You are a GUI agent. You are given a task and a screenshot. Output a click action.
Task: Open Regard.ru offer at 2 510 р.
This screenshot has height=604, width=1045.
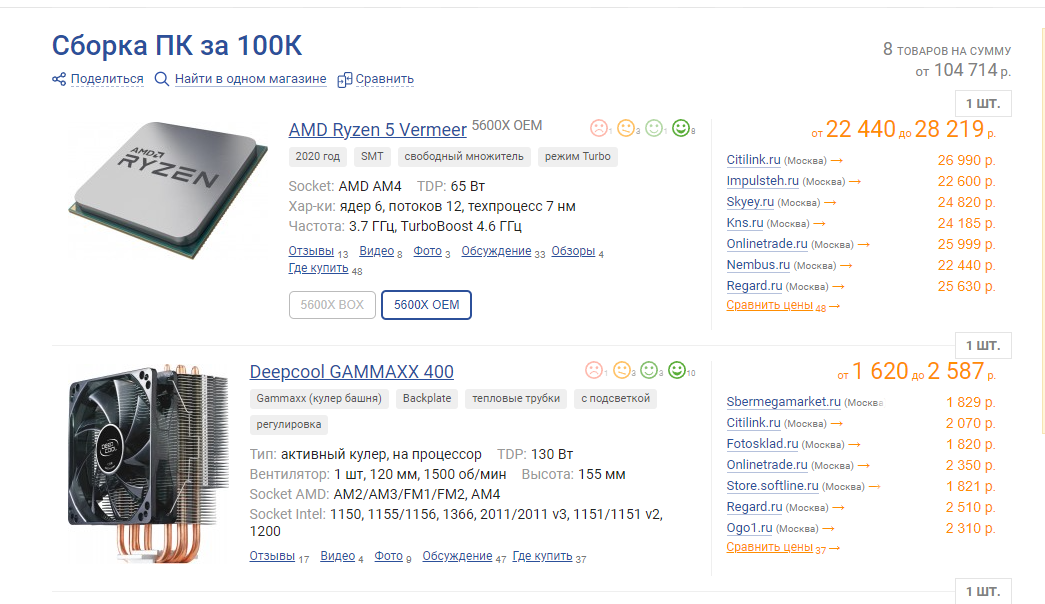[754, 507]
